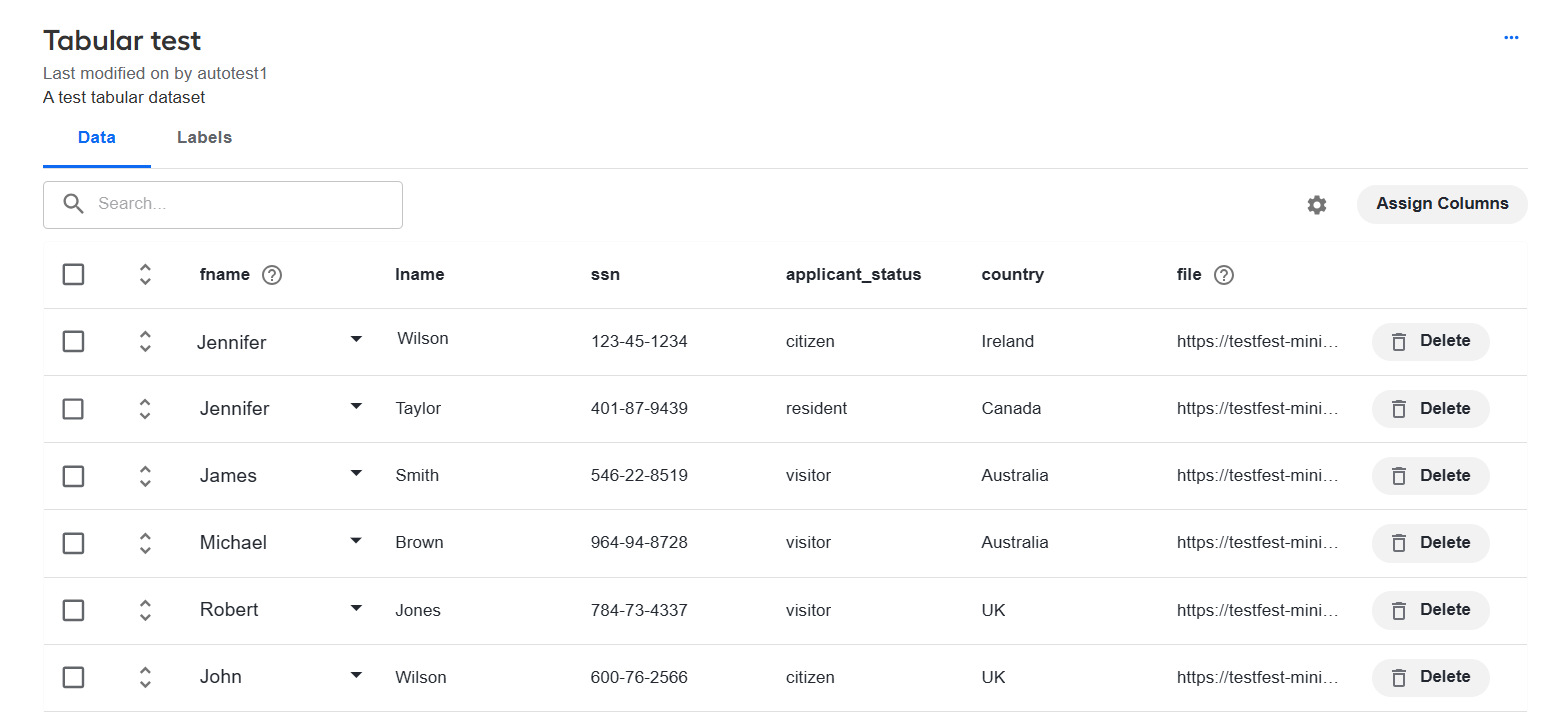
Task: Click the ssn value 964-94-8728
Action: [x=639, y=542]
